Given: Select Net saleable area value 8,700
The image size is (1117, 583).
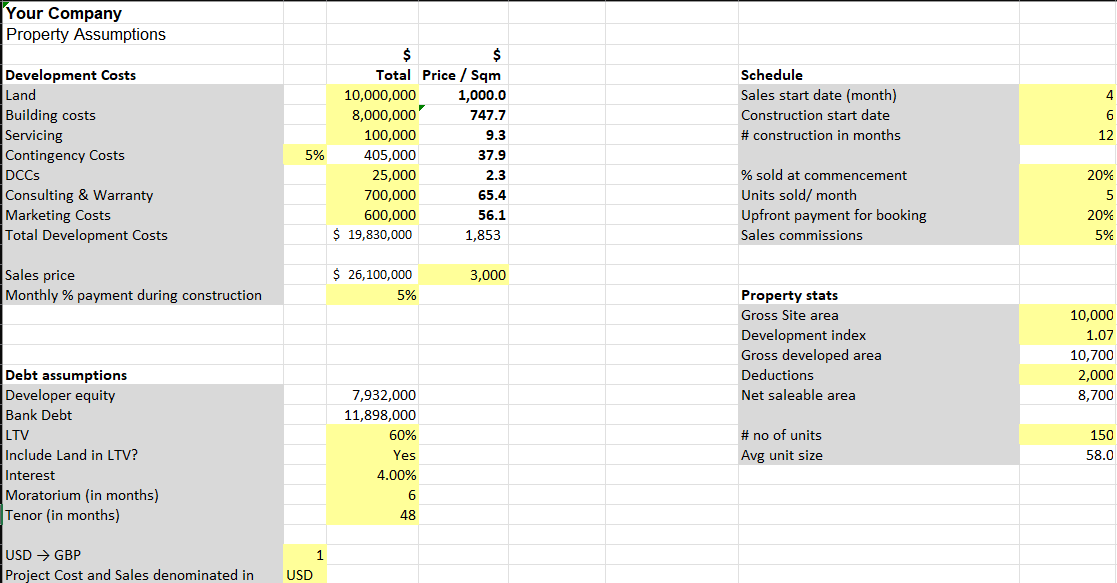Looking at the screenshot, I should (1068, 395).
